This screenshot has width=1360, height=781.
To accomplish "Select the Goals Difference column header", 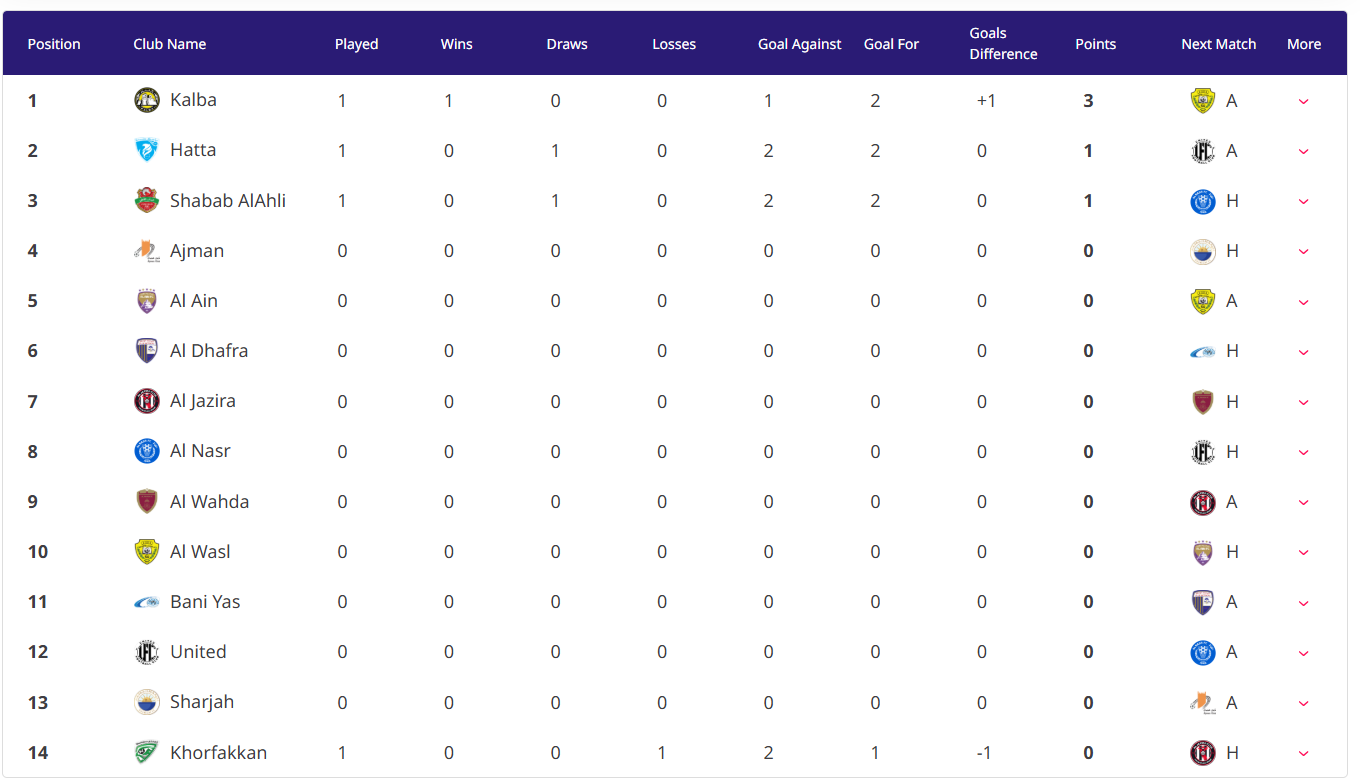I will (x=1004, y=44).
